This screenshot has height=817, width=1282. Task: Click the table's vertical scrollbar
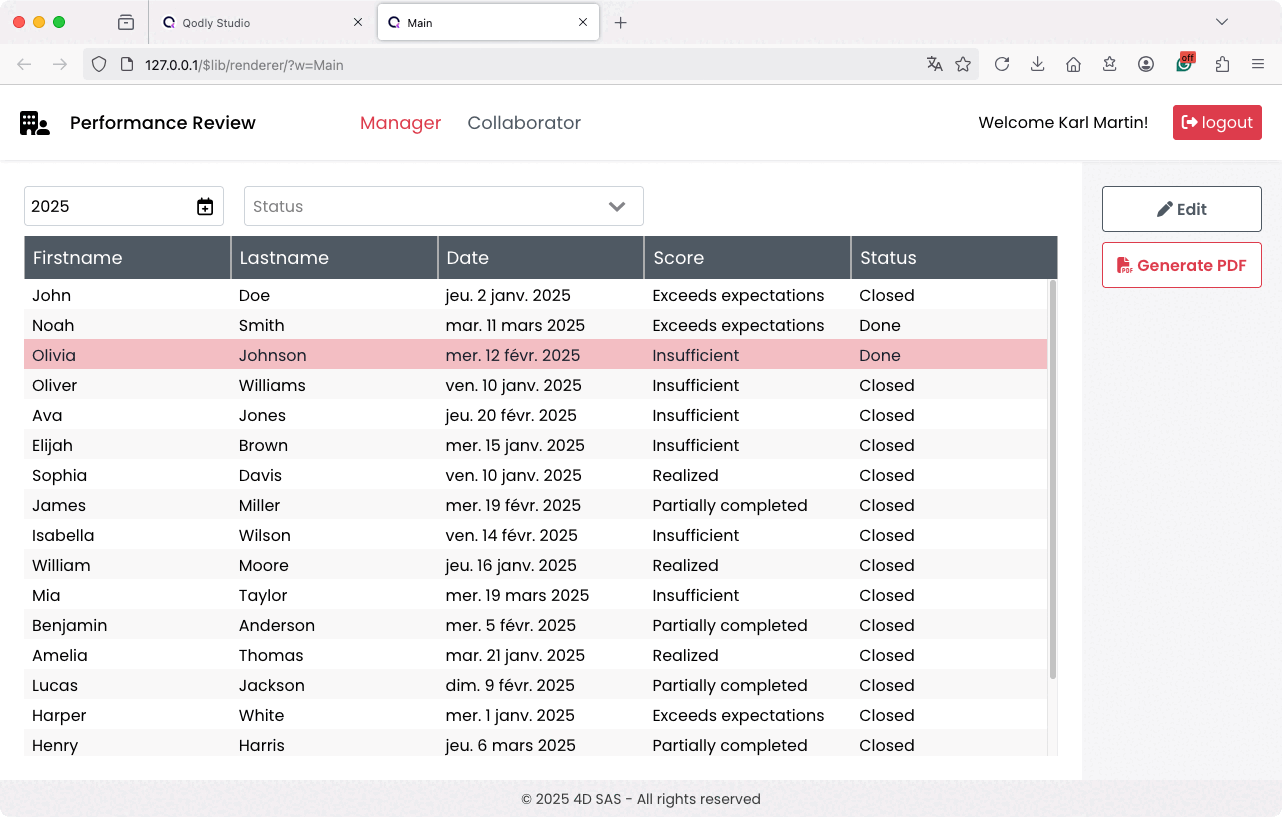1052,480
